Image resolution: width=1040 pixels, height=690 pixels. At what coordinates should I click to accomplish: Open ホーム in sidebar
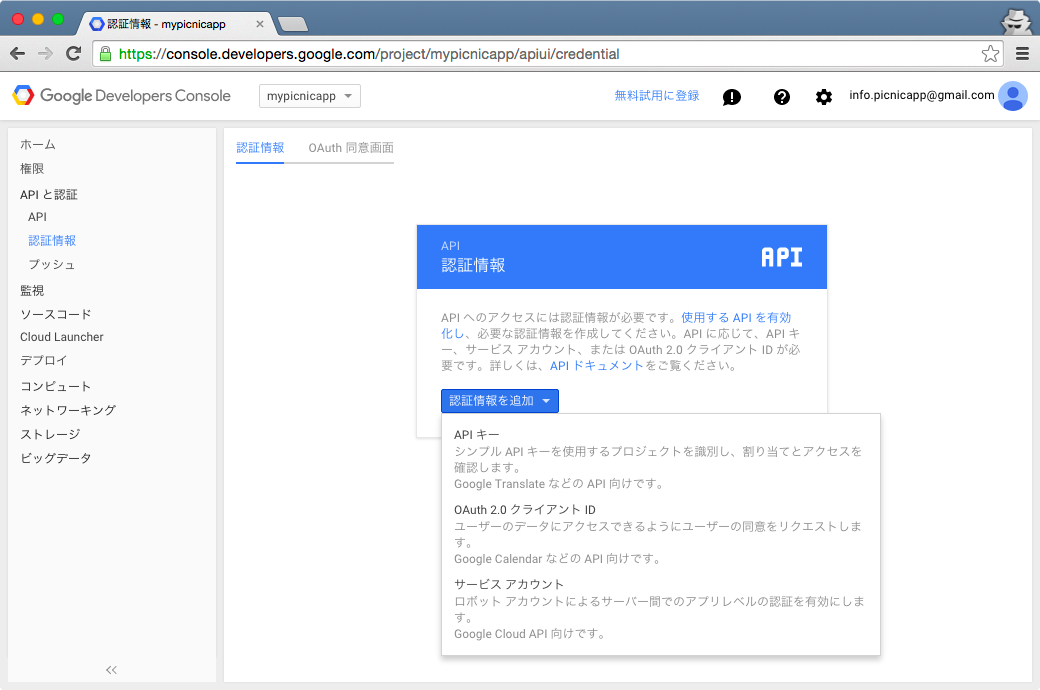tap(38, 145)
